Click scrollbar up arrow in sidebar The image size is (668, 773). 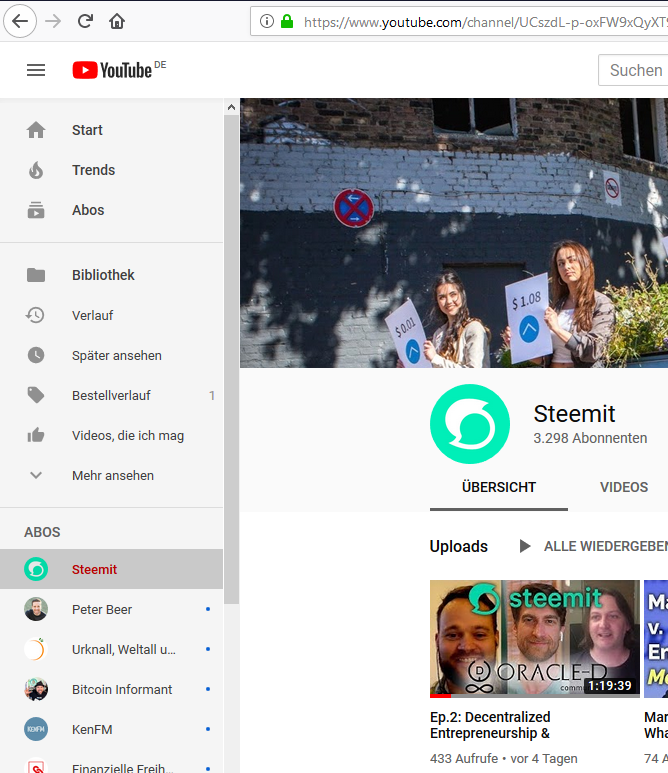pos(231,106)
